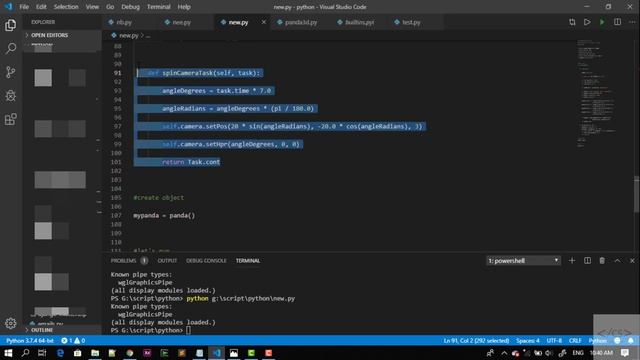Open the File menu

click(x=24, y=7)
